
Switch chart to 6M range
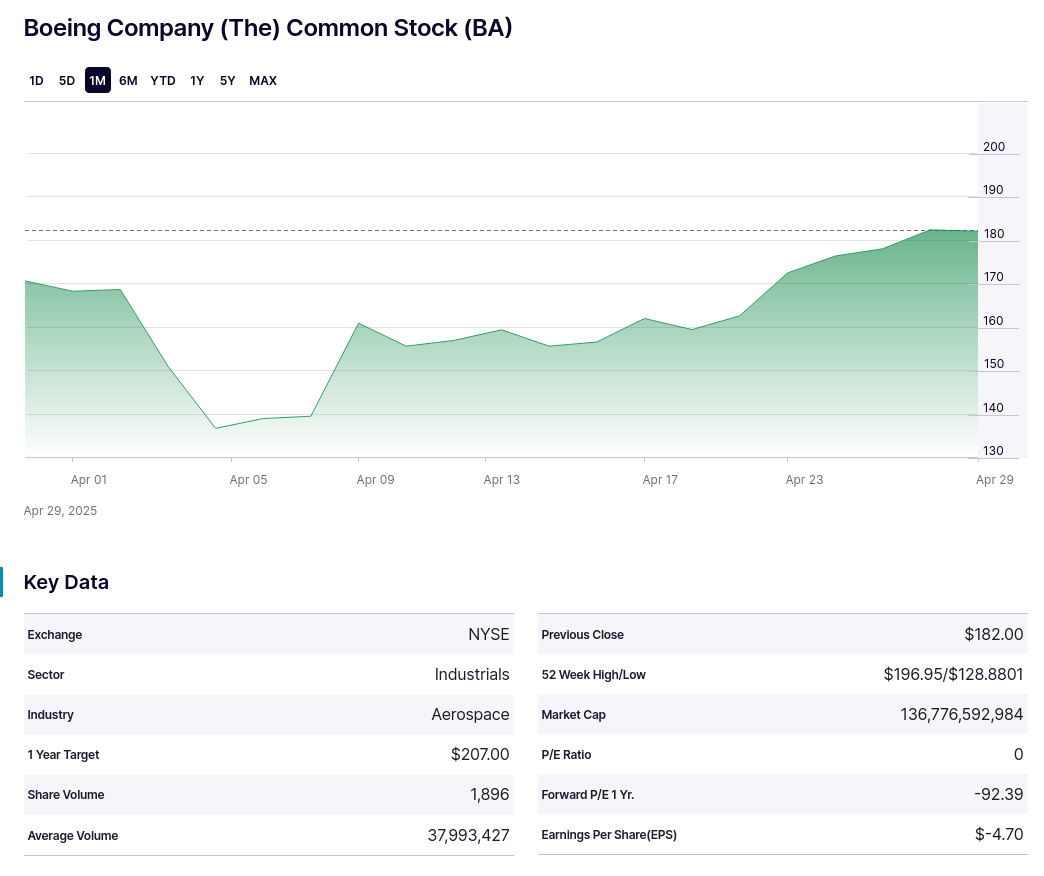(129, 81)
